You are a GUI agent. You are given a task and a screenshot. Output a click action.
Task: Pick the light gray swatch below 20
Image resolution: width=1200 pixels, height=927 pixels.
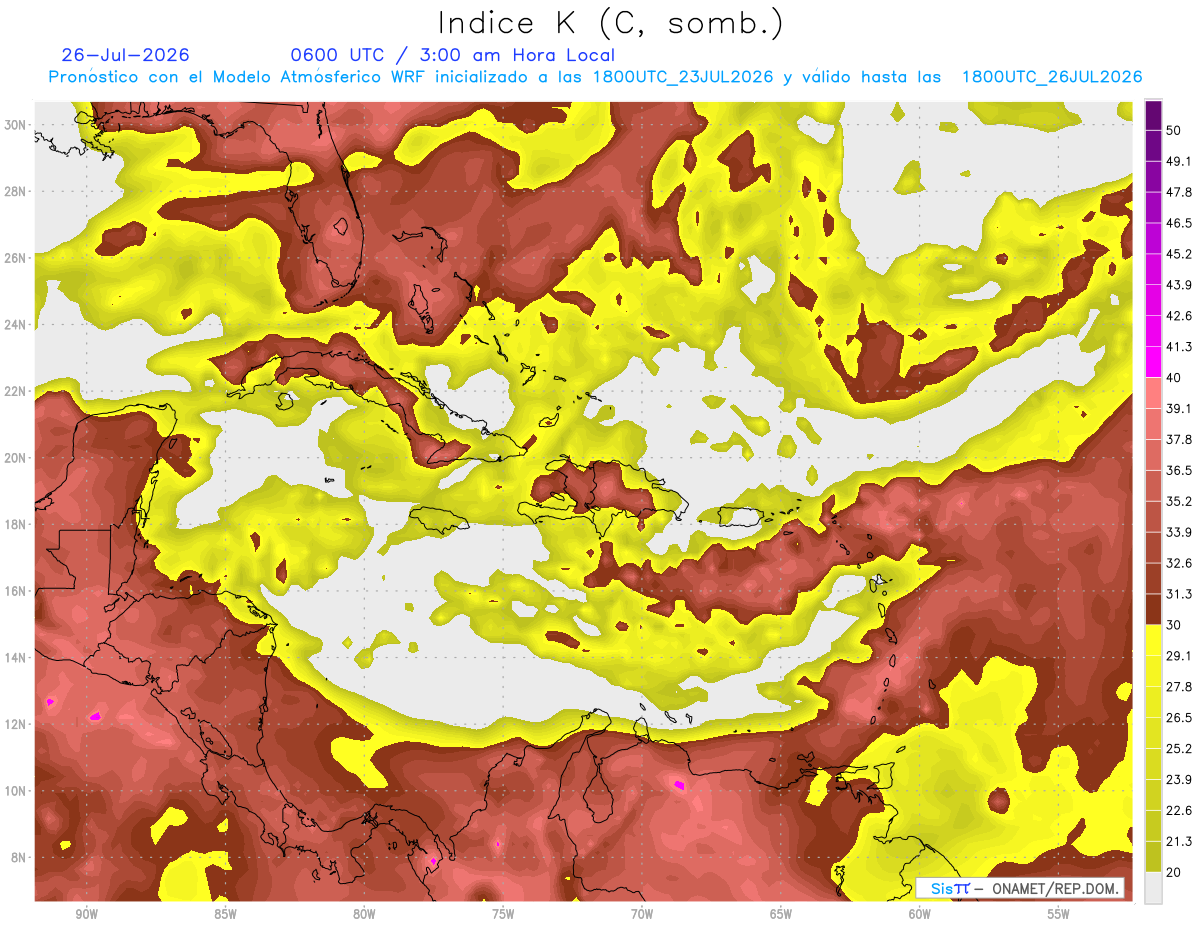click(1153, 887)
